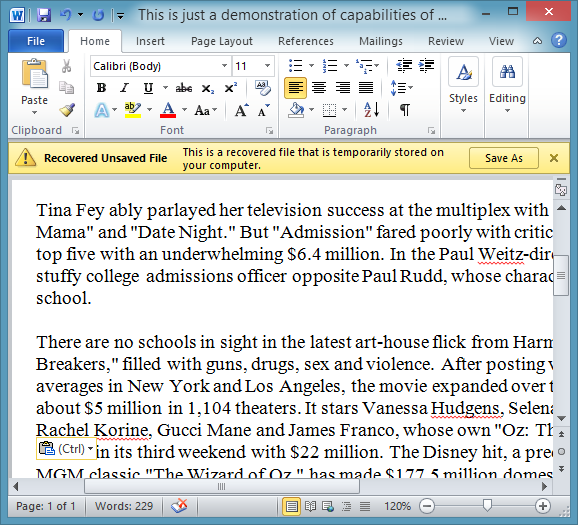Copy the selection using the Copy icon

66,88
